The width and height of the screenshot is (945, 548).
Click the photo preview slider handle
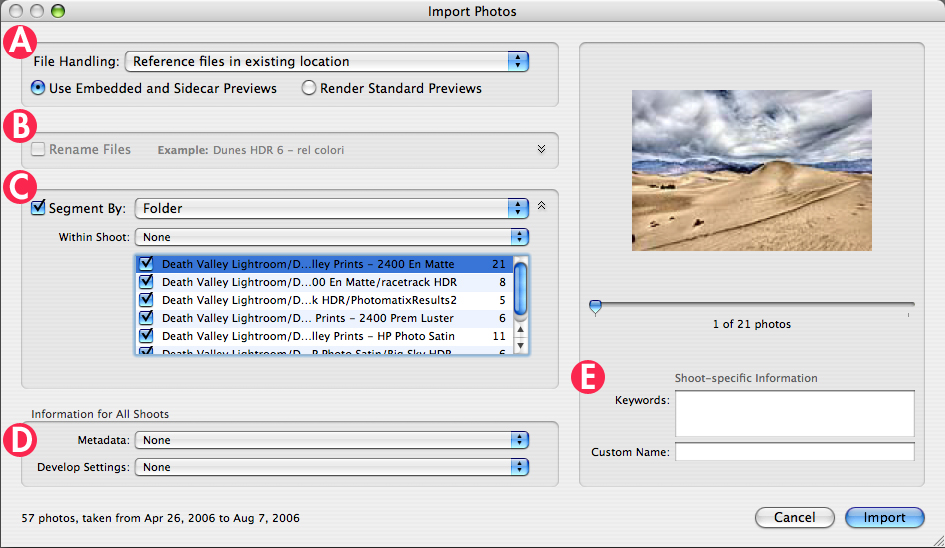click(x=596, y=308)
